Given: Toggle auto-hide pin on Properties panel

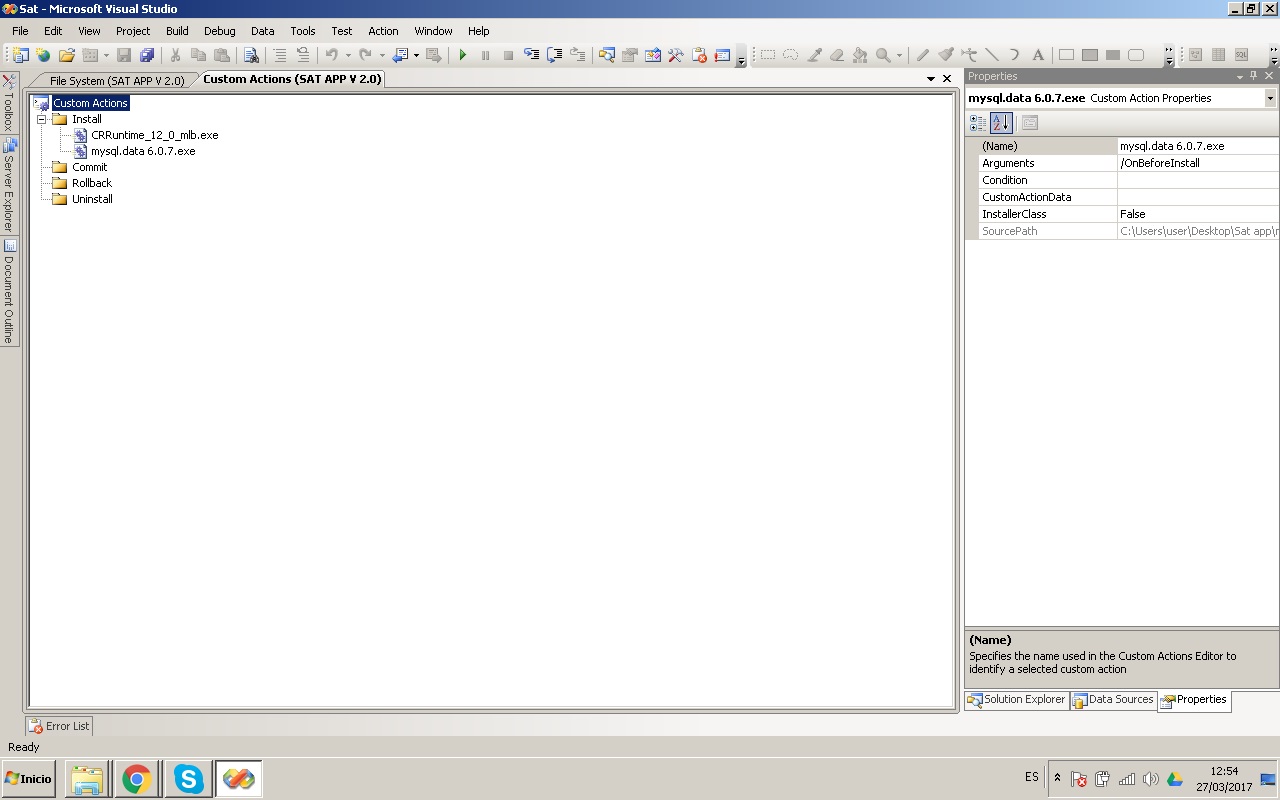Looking at the screenshot, I should point(1254,76).
